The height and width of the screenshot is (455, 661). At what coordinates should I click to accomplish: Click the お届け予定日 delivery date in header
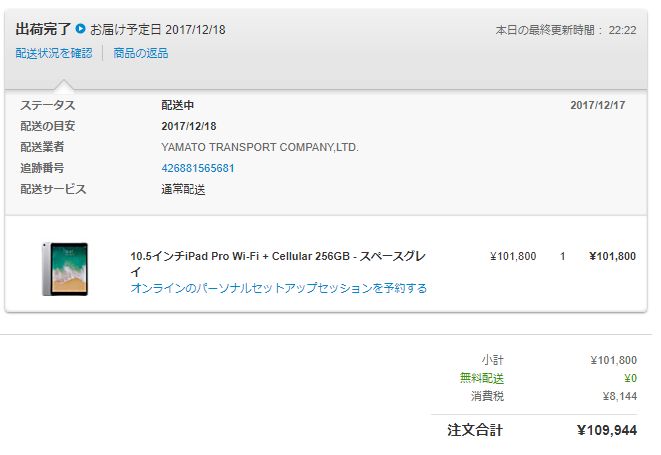[x=158, y=29]
